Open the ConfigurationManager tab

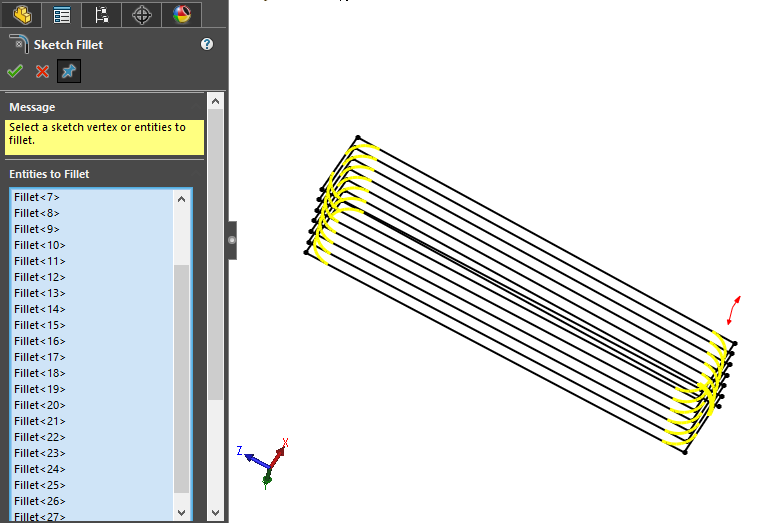[102, 14]
